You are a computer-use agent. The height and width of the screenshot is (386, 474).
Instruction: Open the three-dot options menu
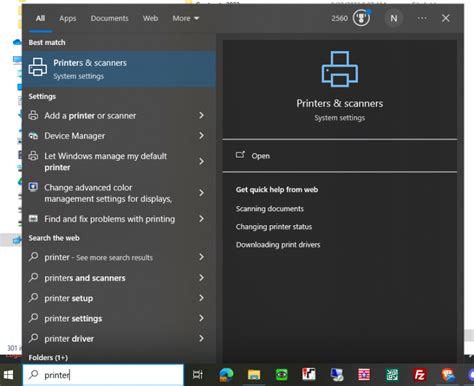(x=422, y=18)
